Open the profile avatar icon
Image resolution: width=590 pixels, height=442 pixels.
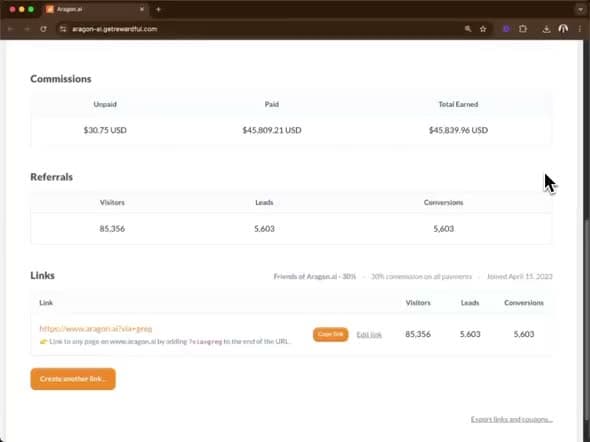click(563, 29)
